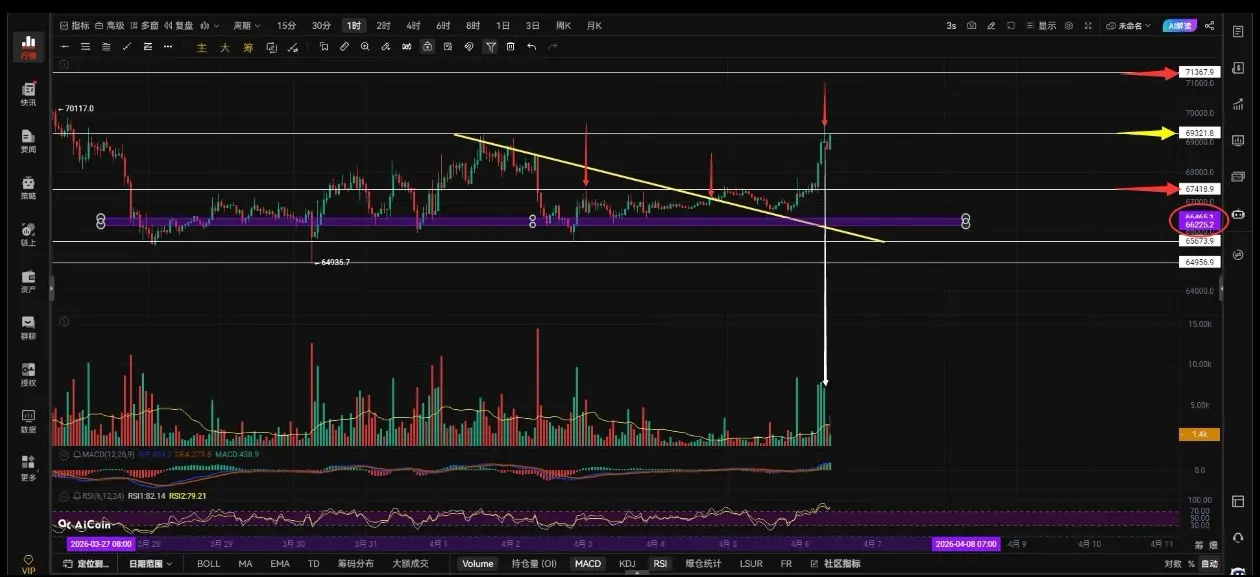Viewport: 1260px width, 577px height.
Task: Toggle the EMA indicator
Action: (280, 564)
